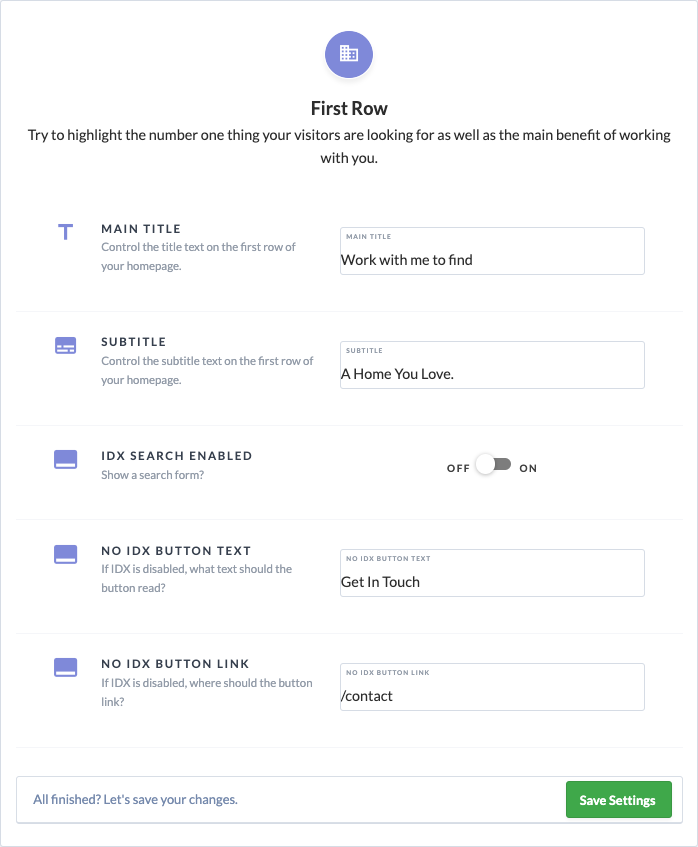698x847 pixels.
Task: Focus the No IDX Button Text field
Action: tap(492, 573)
